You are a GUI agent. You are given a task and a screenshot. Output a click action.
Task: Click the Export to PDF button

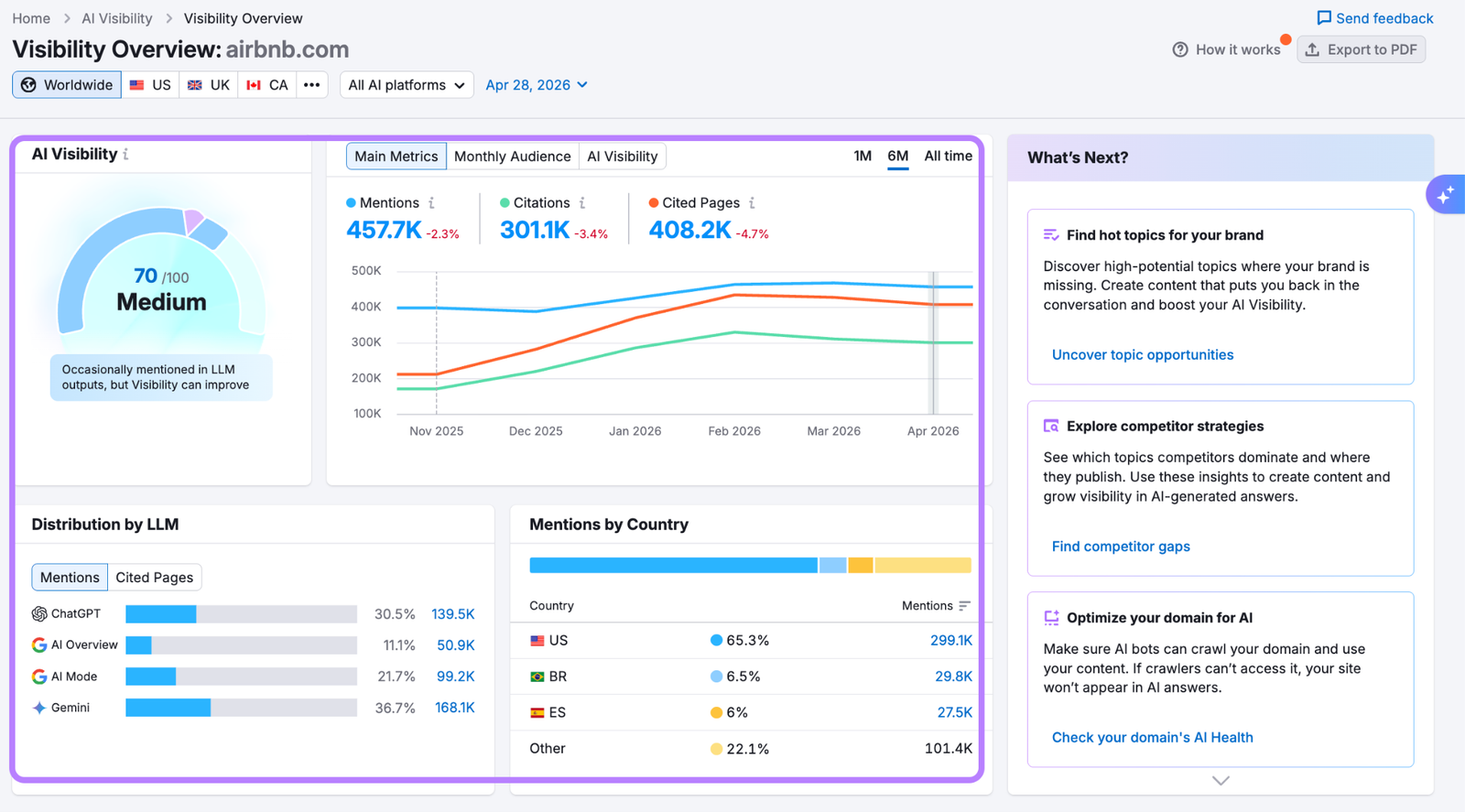coord(1362,49)
